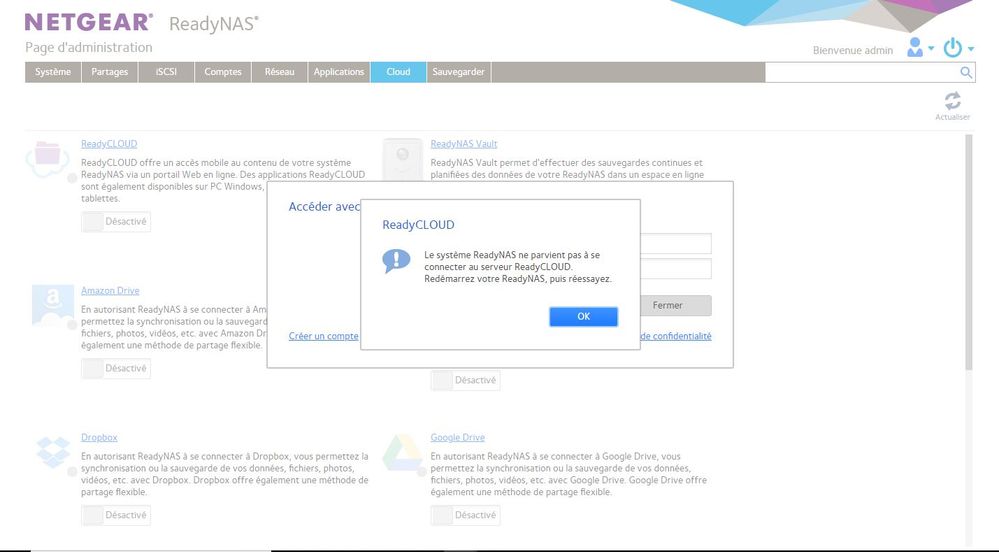Viewport: 999px width, 552px height.
Task: Click the page vertical scrollbar
Action: [x=969, y=252]
